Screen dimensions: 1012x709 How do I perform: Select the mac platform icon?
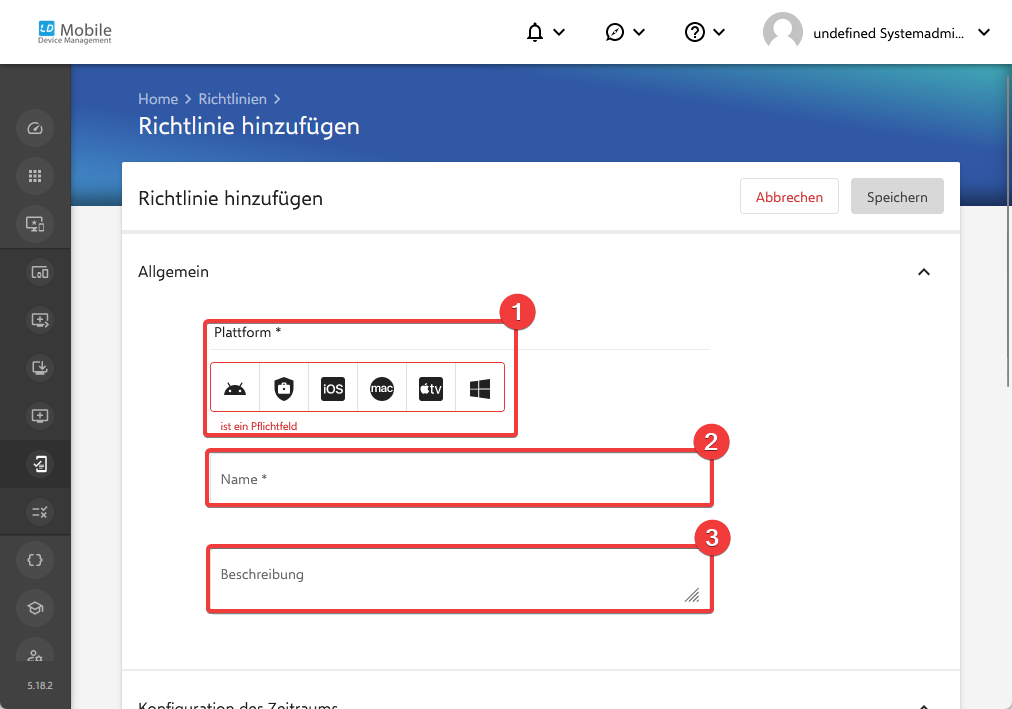click(x=382, y=388)
